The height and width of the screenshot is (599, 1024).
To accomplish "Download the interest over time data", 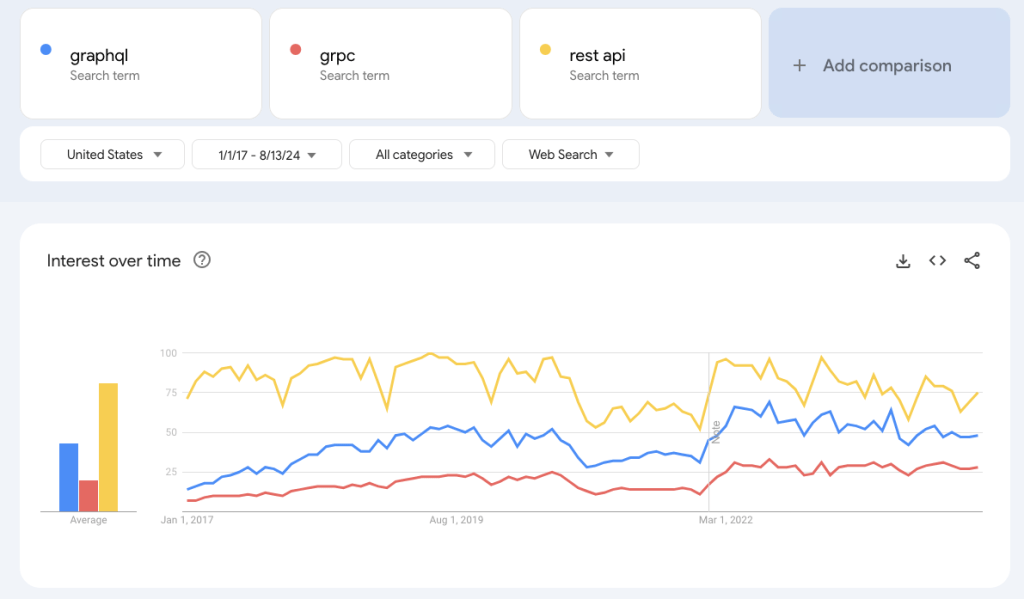I will point(903,261).
